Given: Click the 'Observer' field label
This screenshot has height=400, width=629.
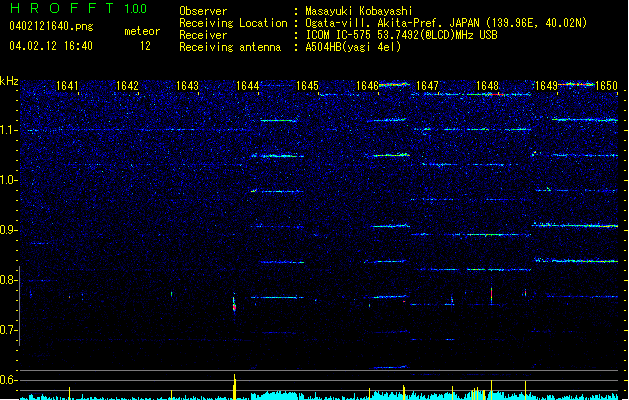Looking at the screenshot, I should tap(203, 11).
